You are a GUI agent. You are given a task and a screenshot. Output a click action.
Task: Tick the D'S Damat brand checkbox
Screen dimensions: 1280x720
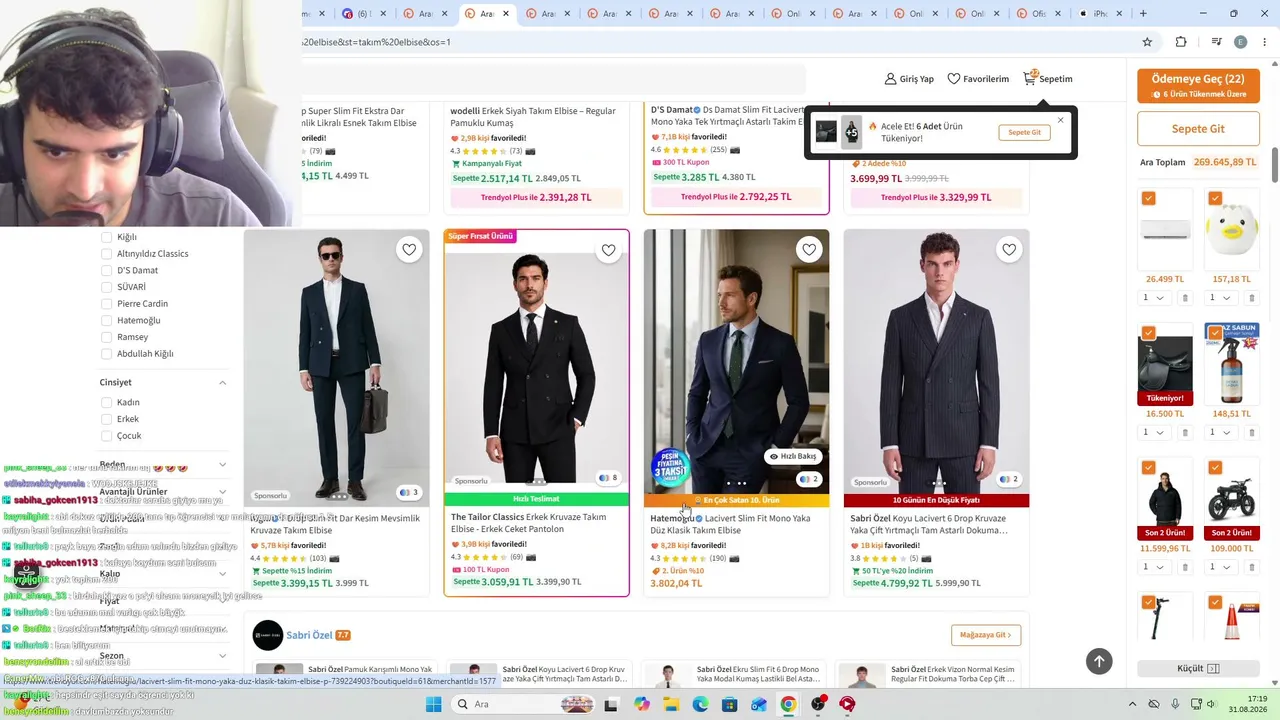coord(106,270)
